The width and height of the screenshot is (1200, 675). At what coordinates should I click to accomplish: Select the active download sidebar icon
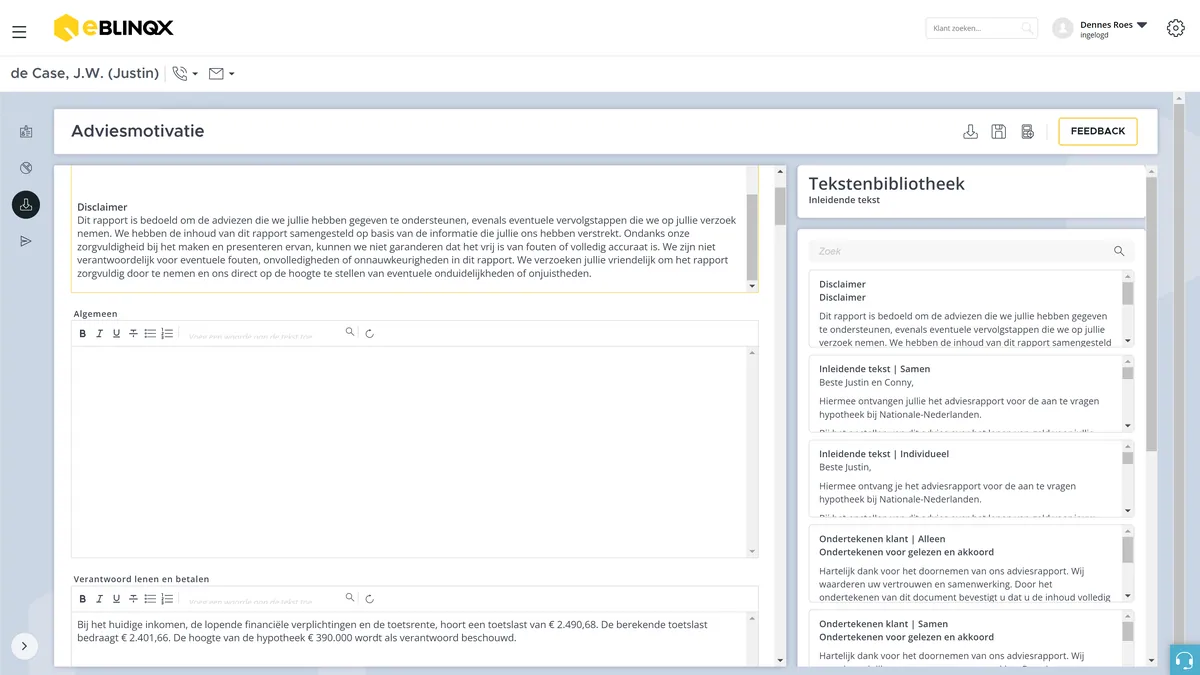(26, 205)
